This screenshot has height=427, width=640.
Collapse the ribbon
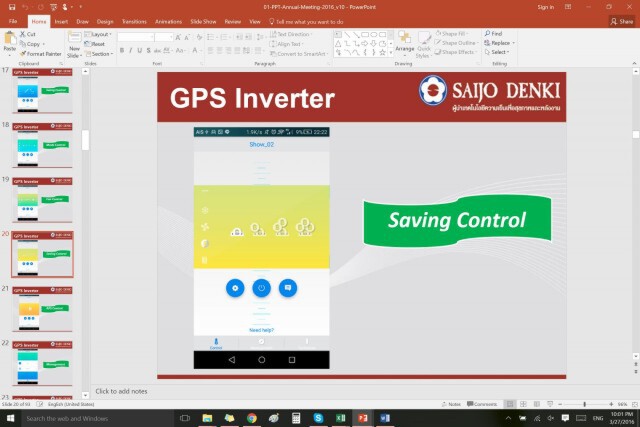click(x=634, y=63)
